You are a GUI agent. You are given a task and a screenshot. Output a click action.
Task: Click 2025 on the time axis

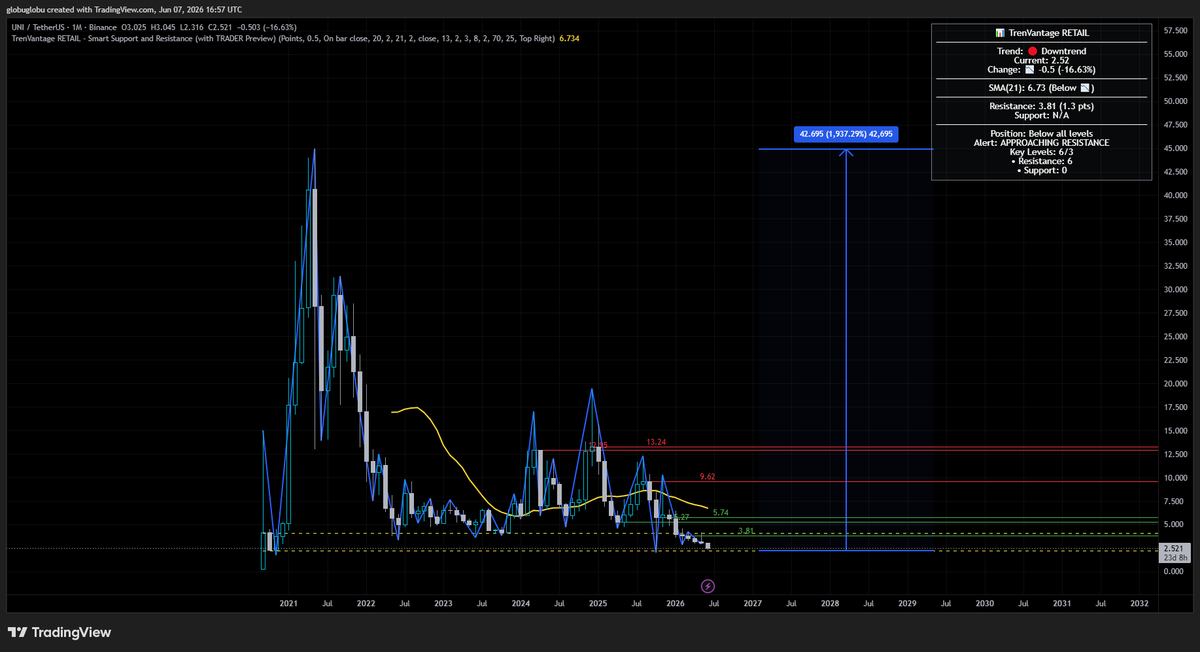coord(598,604)
